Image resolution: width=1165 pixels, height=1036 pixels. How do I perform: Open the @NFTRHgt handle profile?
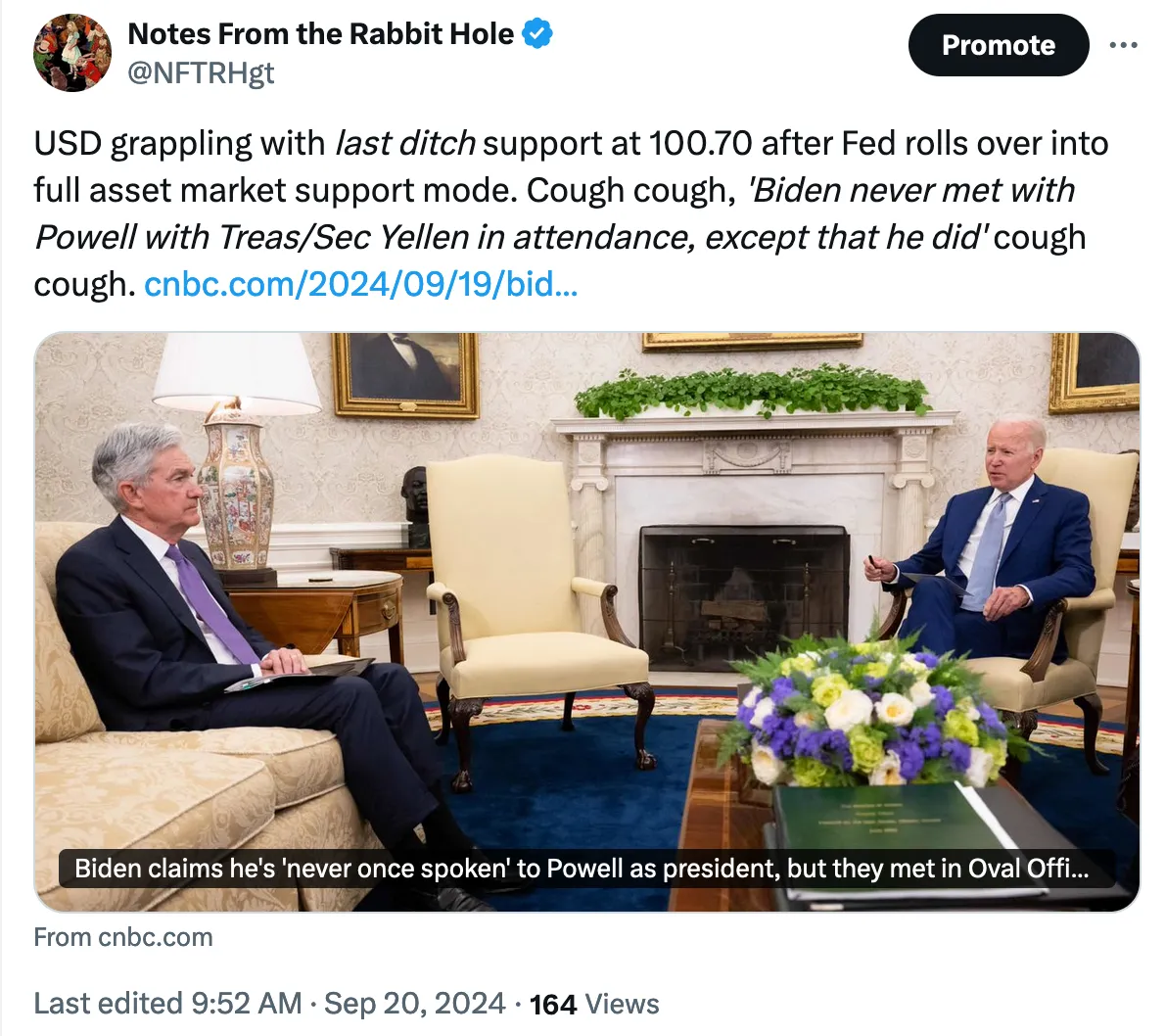tap(201, 72)
